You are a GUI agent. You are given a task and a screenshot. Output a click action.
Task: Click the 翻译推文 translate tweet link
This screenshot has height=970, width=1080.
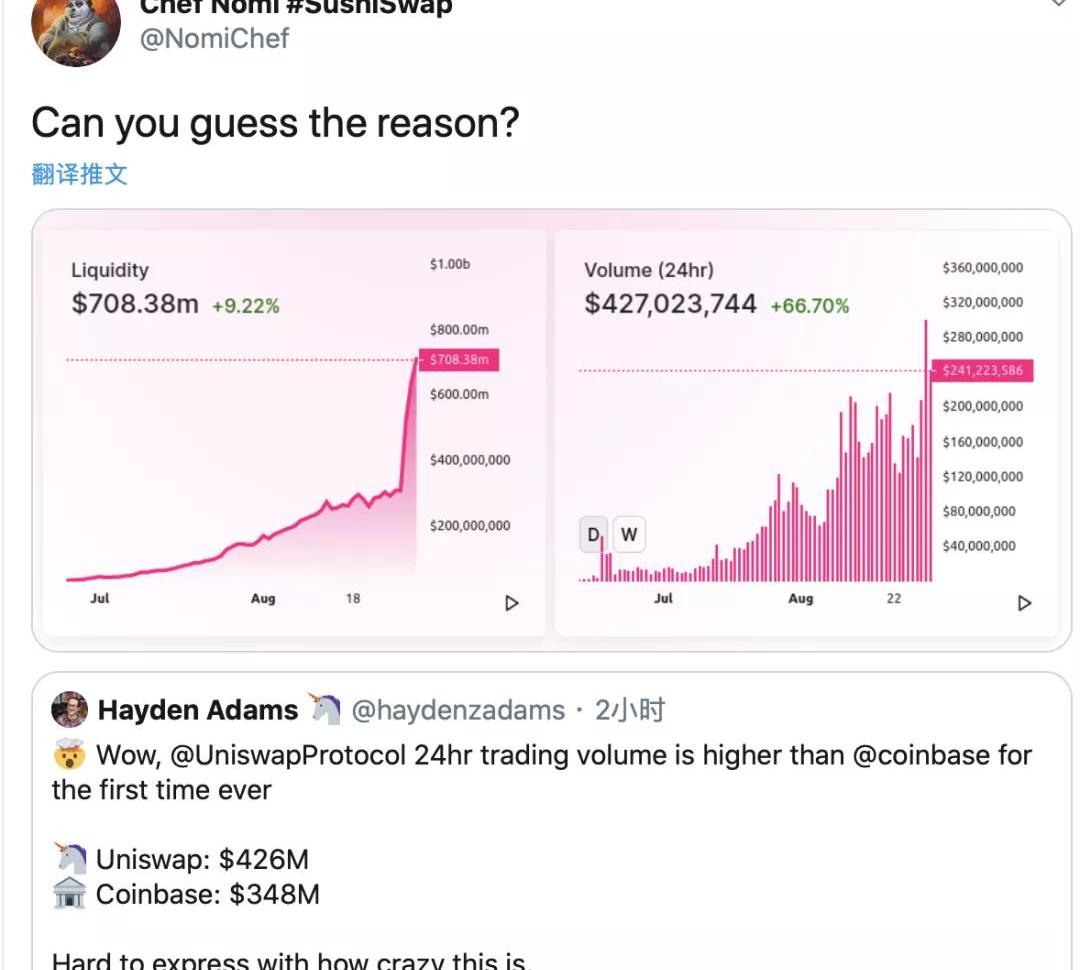pos(79,174)
